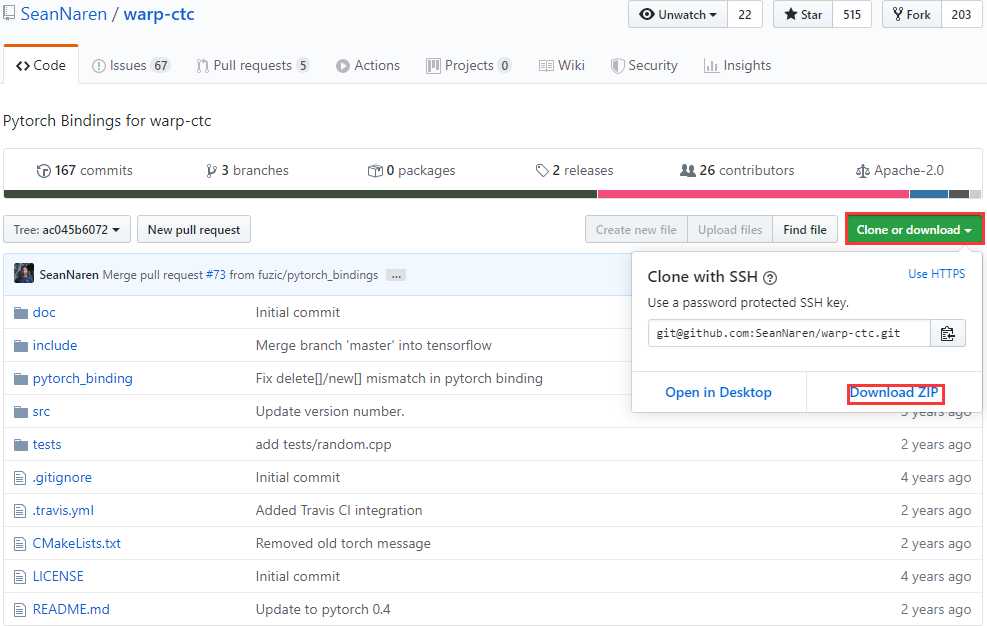Image resolution: width=987 pixels, height=626 pixels.
Task: Select the Code tab
Action: coord(41,65)
